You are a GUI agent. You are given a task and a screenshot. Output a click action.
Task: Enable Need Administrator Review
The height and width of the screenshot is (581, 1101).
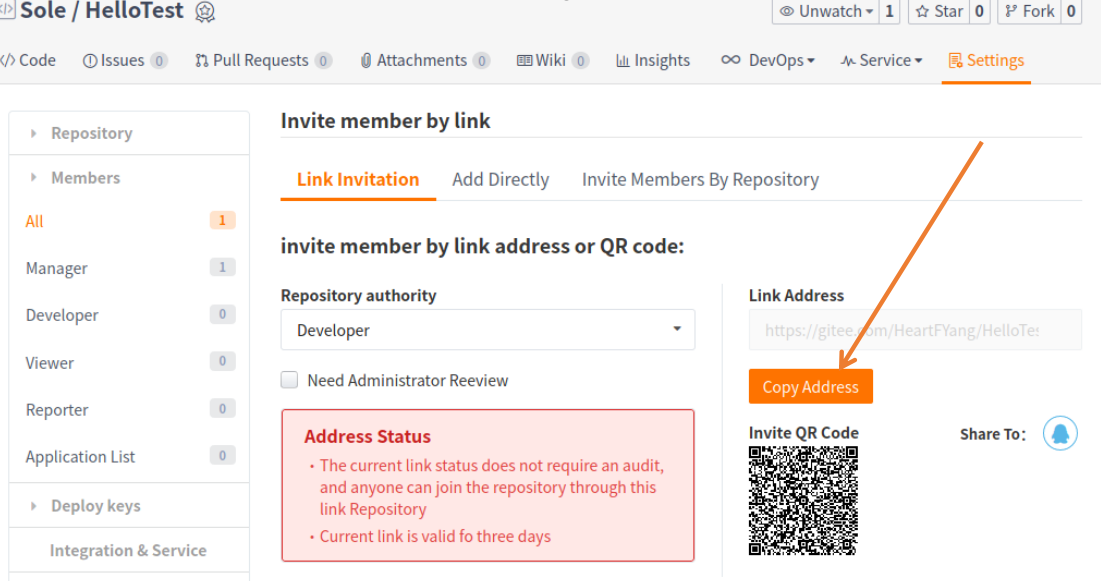point(289,380)
